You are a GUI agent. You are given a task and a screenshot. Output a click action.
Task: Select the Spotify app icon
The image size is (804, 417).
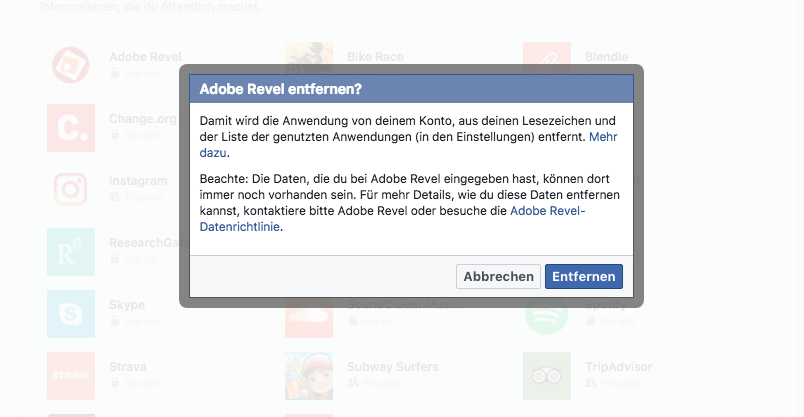547,318
